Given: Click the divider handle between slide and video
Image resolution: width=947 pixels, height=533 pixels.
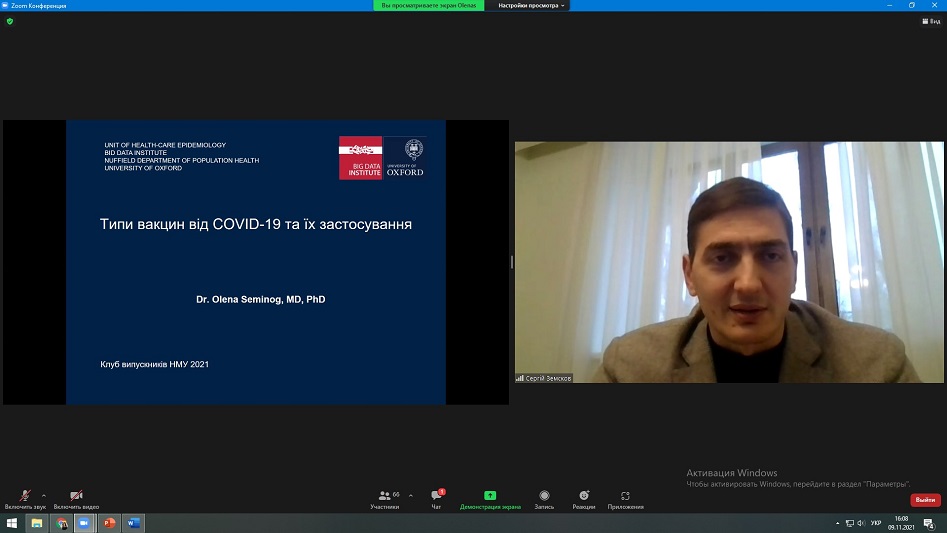Looking at the screenshot, I should click(x=511, y=262).
